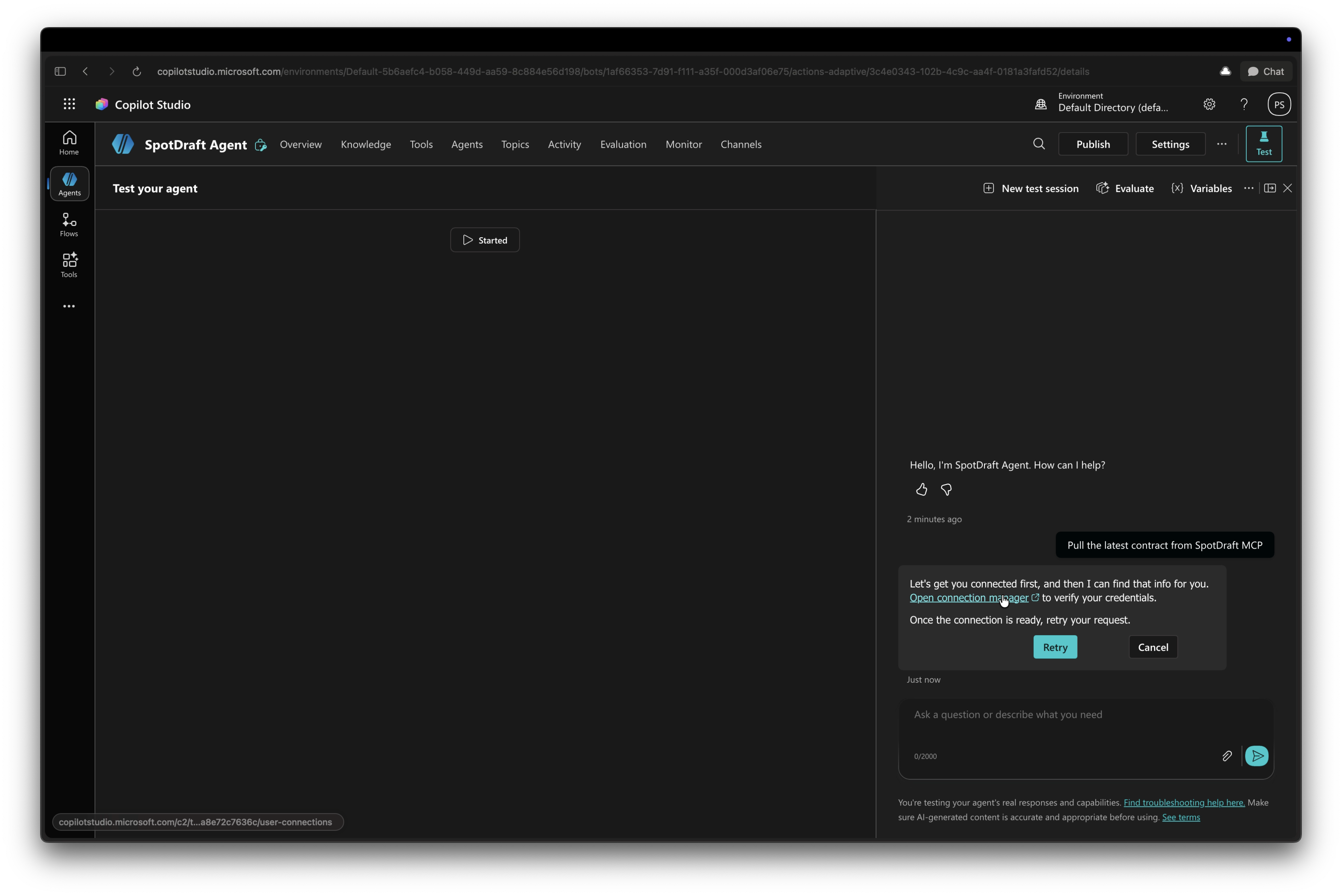1342x896 pixels.
Task: Select the Topics tab
Action: (515, 144)
